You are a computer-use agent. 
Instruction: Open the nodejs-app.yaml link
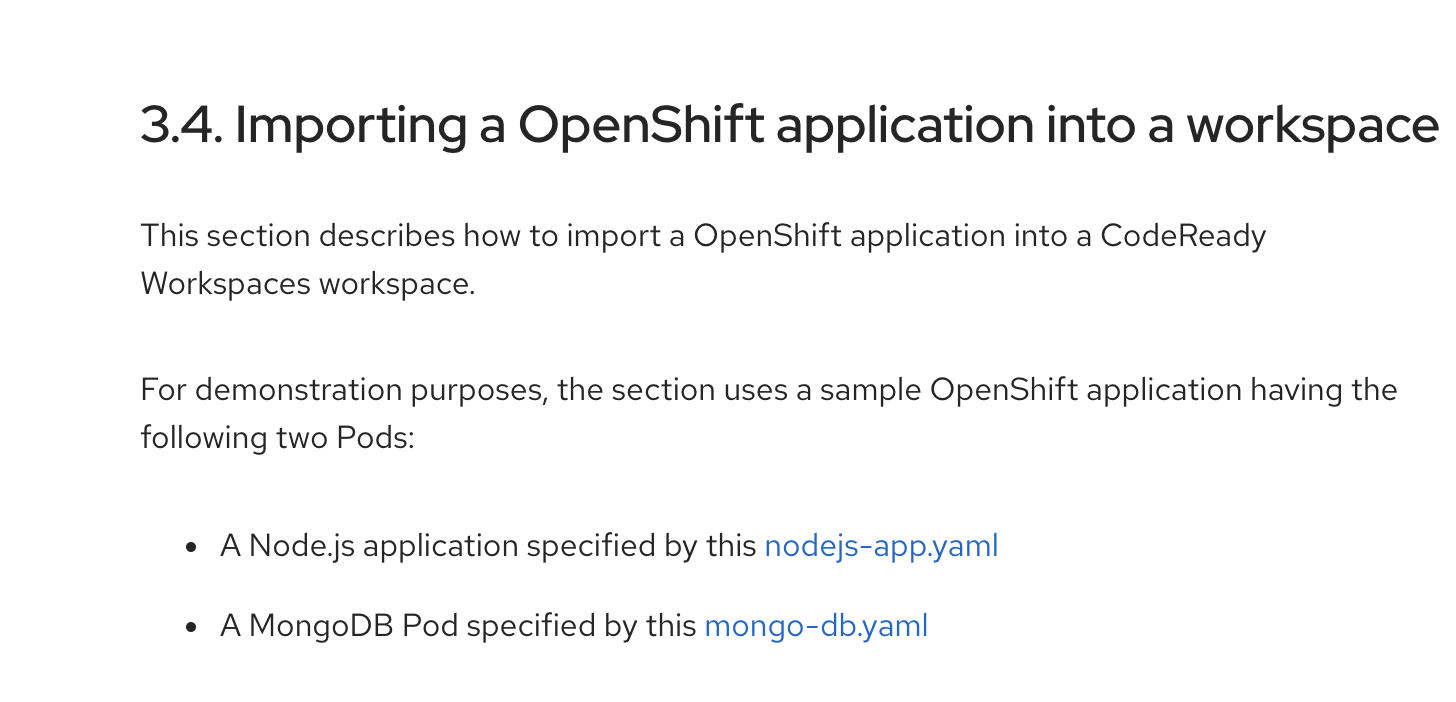coord(881,546)
